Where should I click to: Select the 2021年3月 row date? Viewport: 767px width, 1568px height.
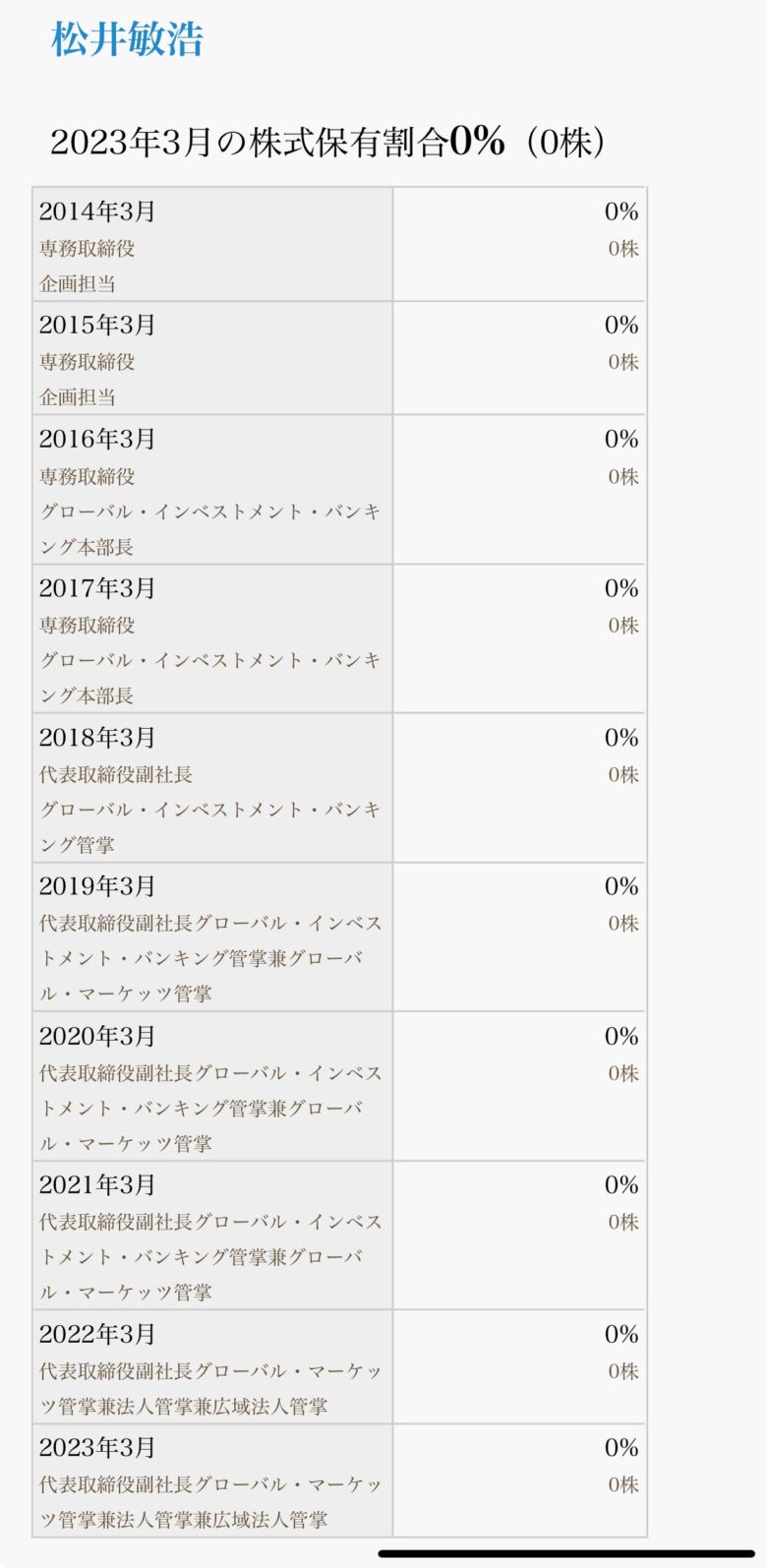97,1184
